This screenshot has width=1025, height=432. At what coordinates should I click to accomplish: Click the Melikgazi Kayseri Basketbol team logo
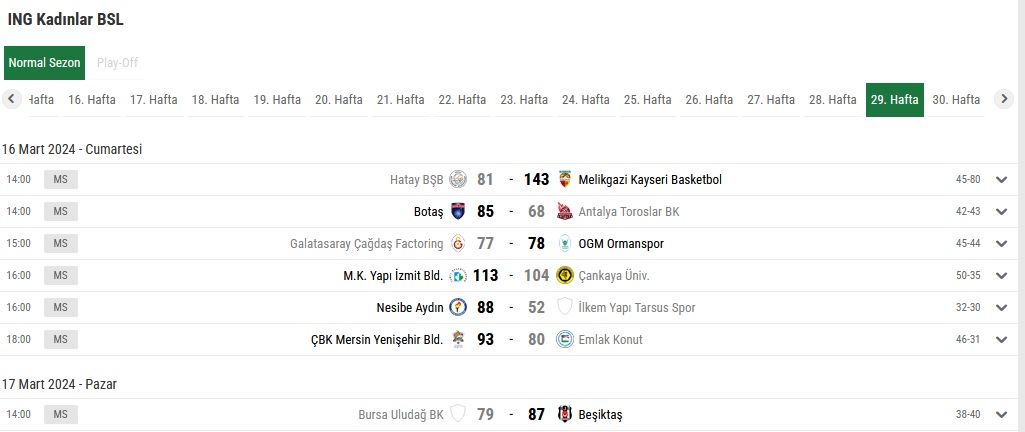click(x=564, y=180)
